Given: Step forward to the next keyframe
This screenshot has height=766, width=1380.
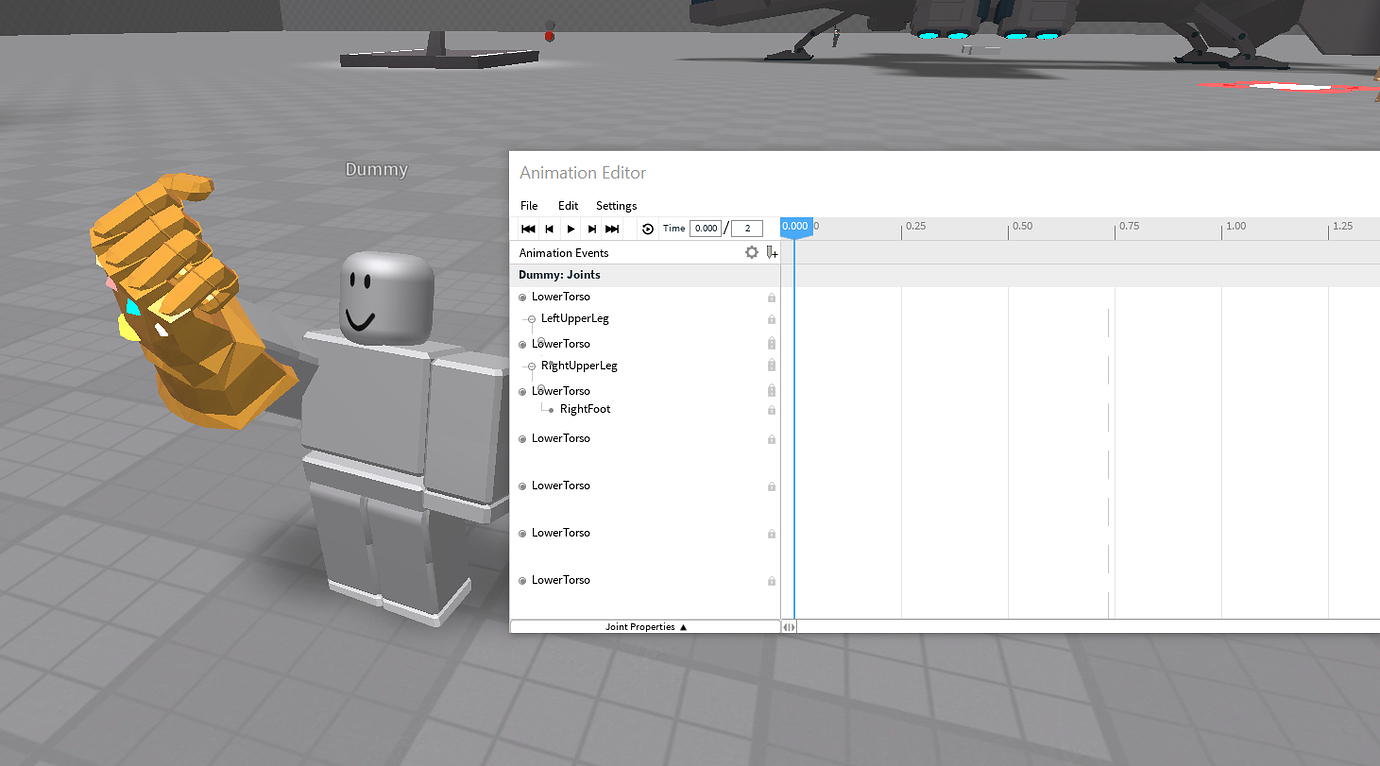Looking at the screenshot, I should coord(592,229).
